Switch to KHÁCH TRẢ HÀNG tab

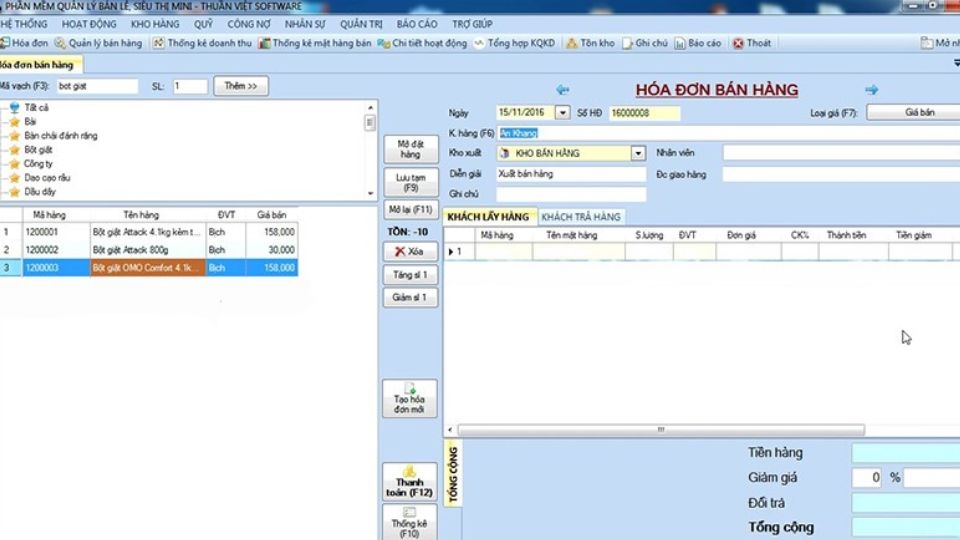click(581, 217)
